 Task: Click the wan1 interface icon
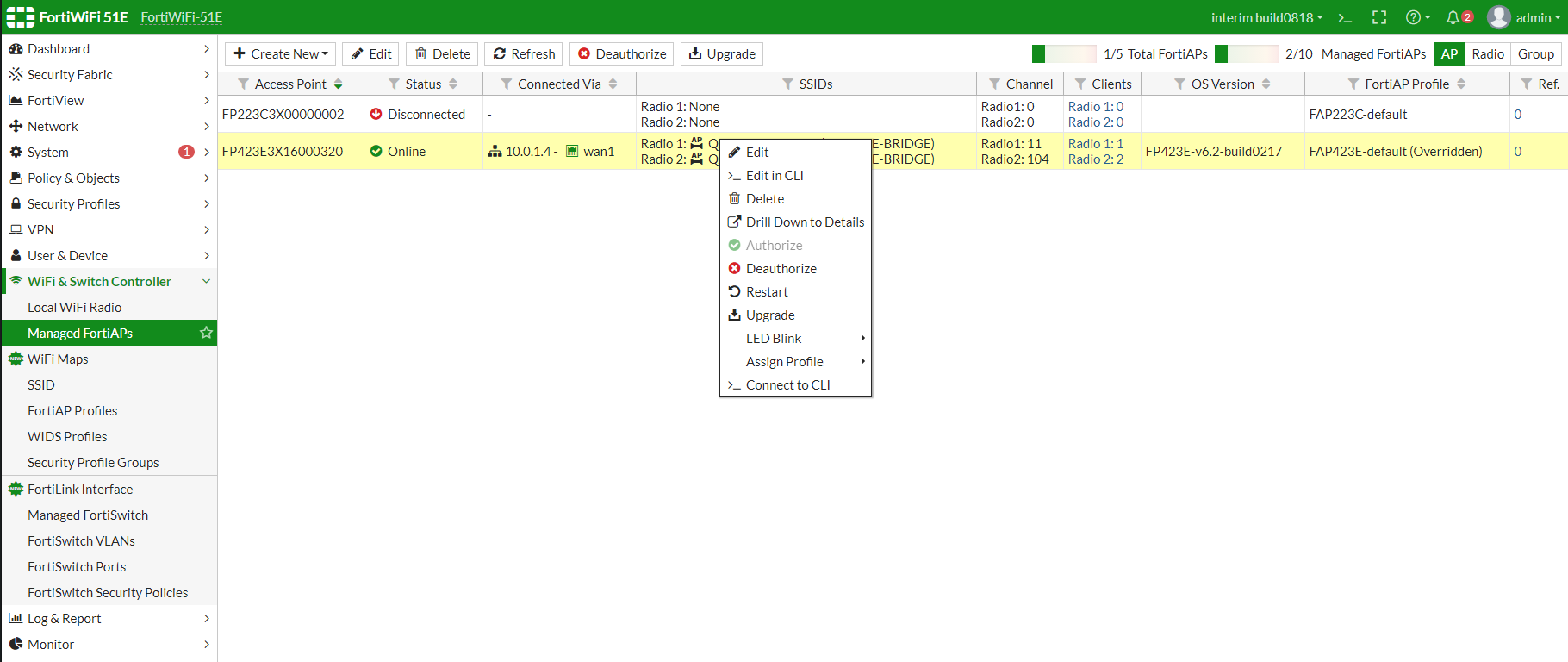pos(572,151)
